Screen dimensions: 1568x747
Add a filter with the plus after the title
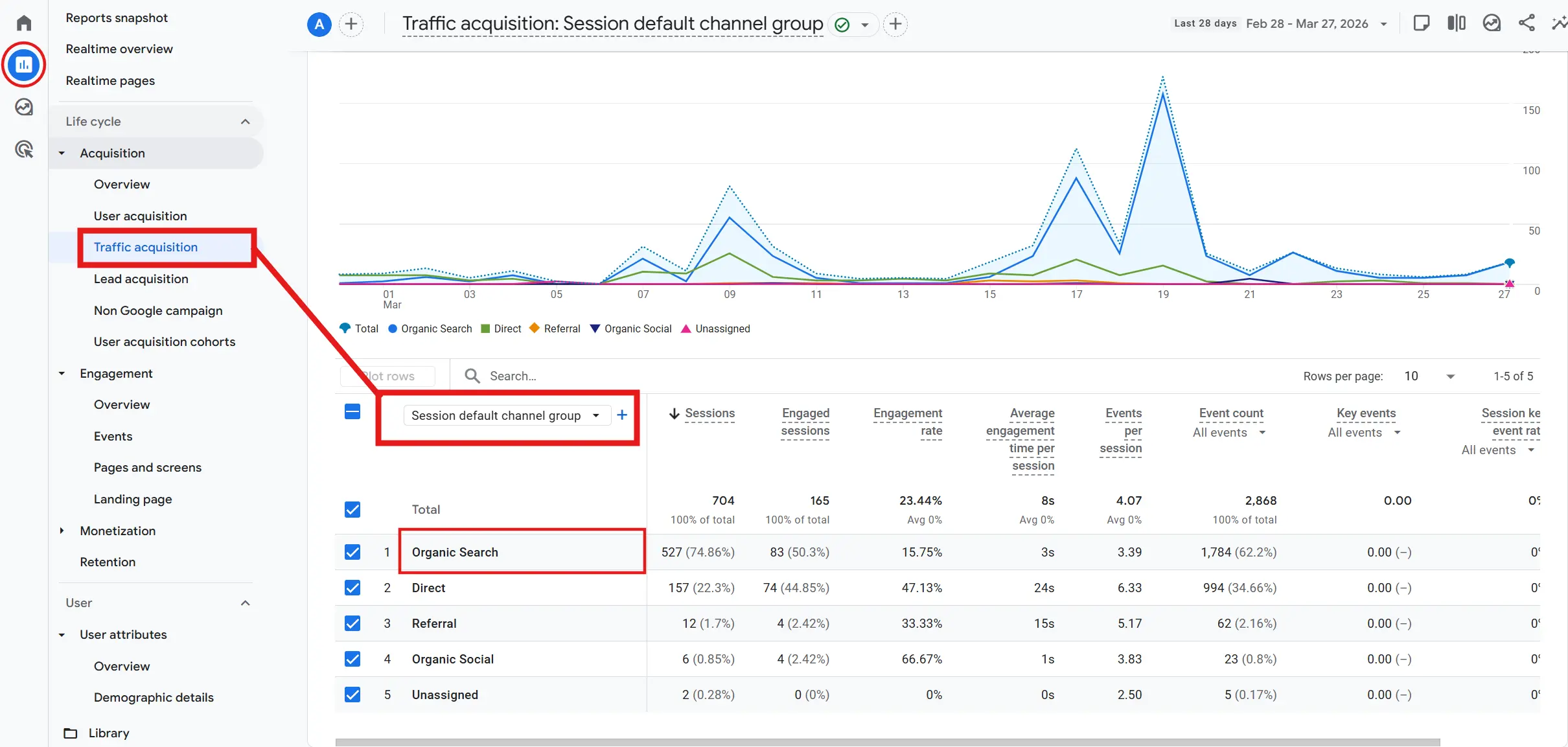[x=895, y=25]
